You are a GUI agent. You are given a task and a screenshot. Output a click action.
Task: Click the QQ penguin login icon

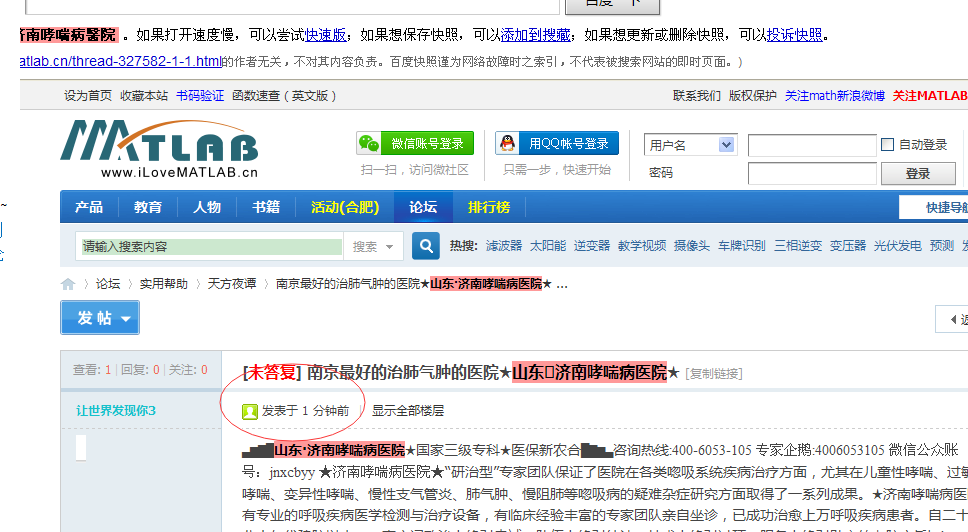[x=509, y=143]
